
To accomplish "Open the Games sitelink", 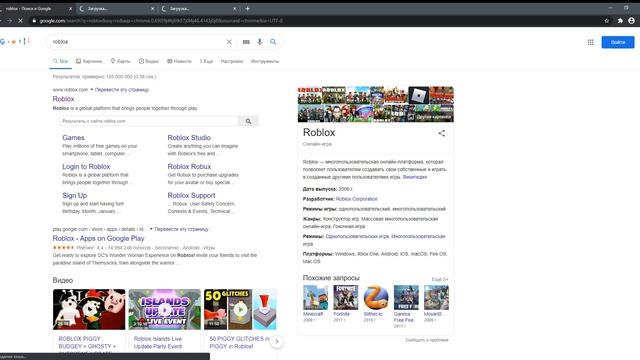I will (x=73, y=138).
